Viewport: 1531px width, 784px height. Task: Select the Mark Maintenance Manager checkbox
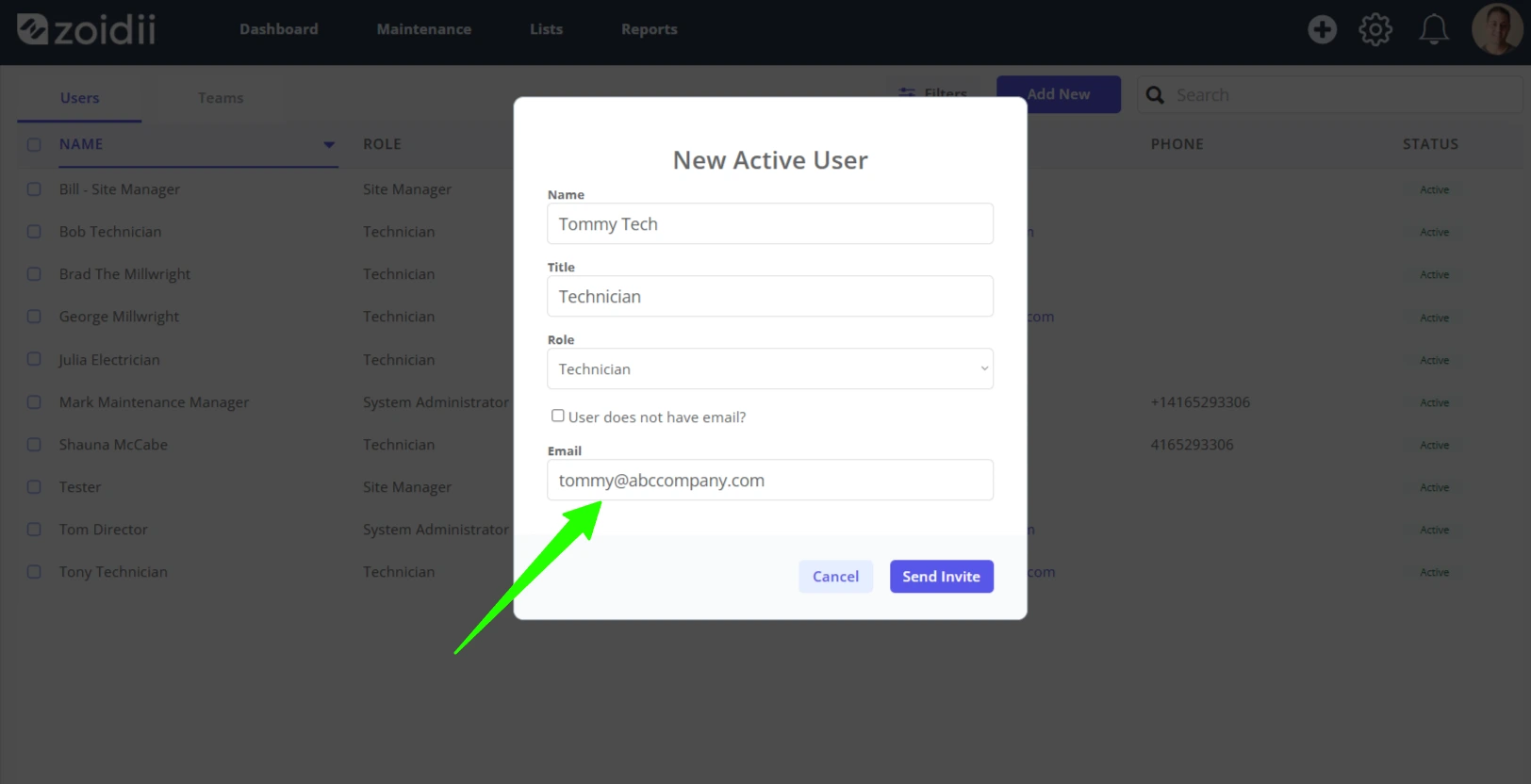34,402
